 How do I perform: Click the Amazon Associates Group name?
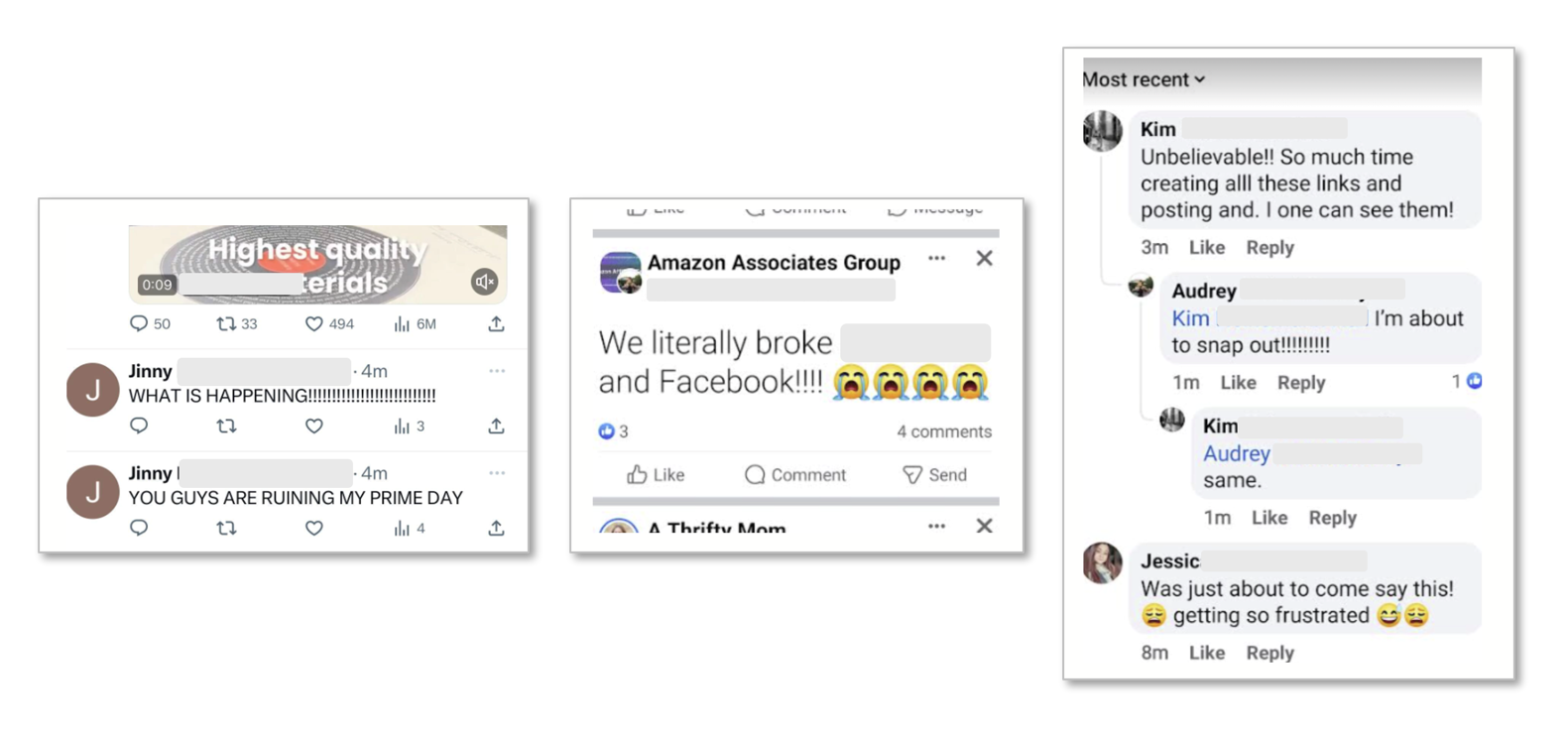tap(774, 262)
